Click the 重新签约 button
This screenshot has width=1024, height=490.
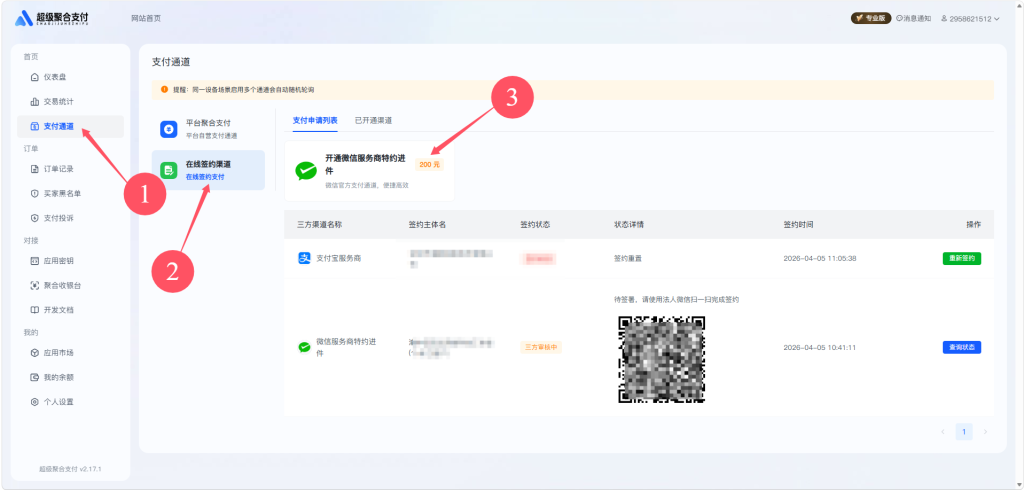coord(961,258)
